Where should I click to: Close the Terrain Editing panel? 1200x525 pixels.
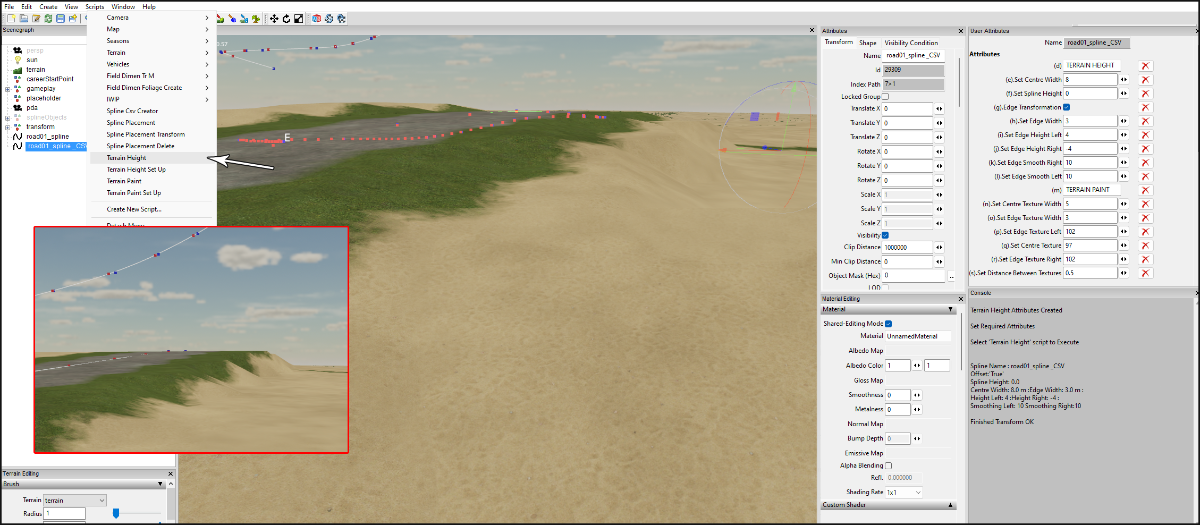[x=169, y=473]
